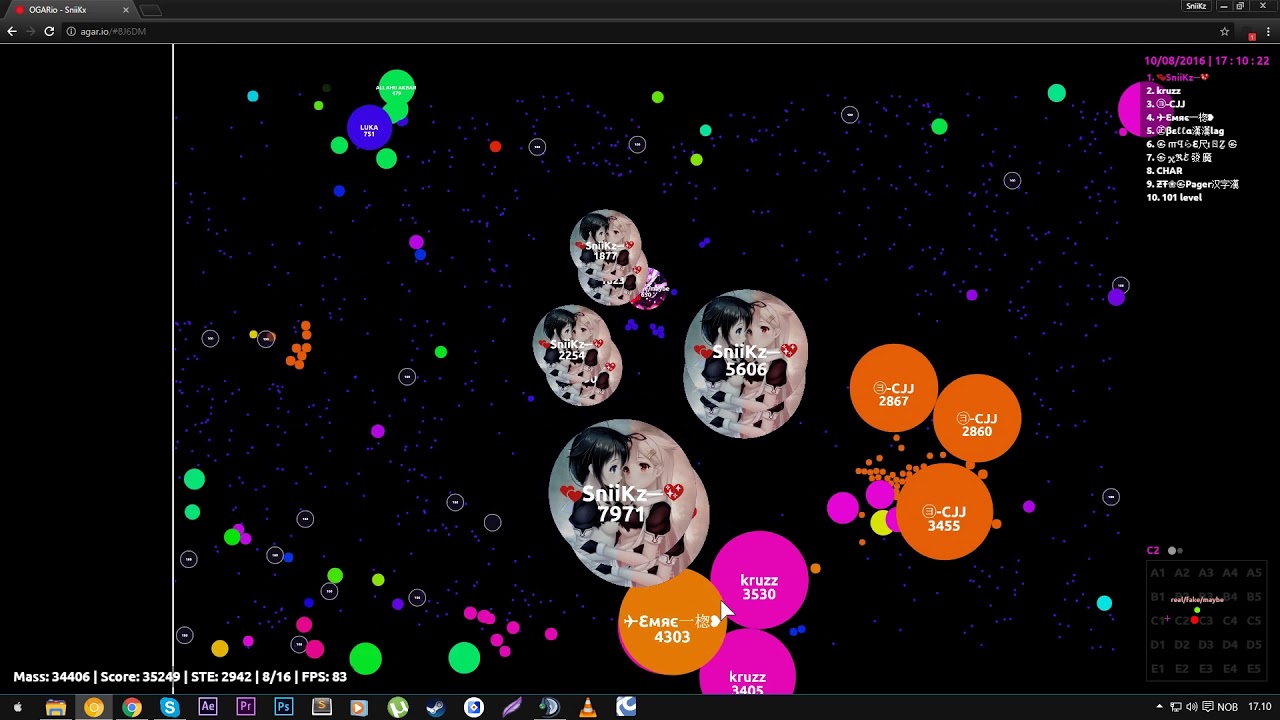Launch Adobe After Effects from taskbar

click(207, 707)
